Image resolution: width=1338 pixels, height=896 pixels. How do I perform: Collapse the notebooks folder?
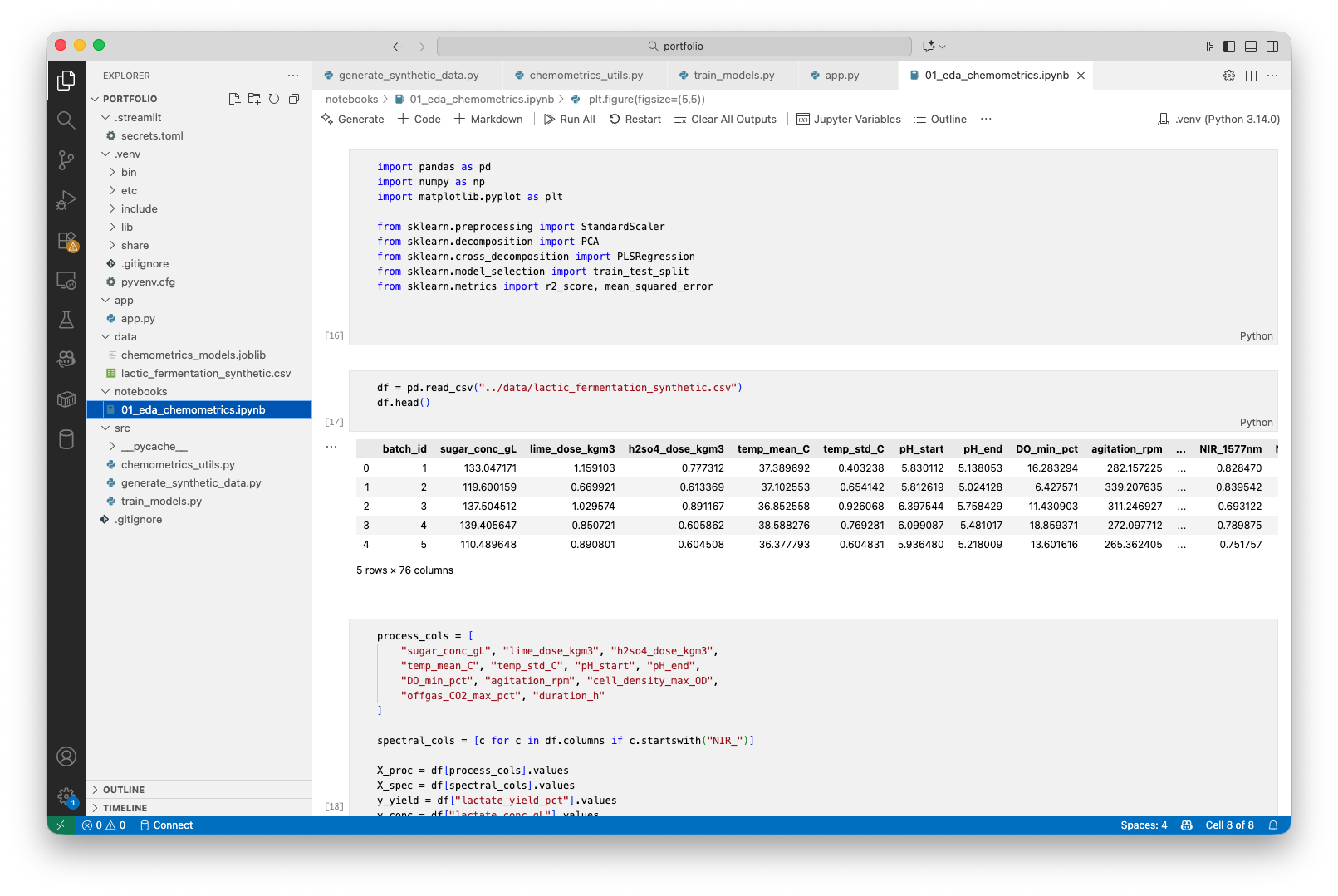[140, 392]
